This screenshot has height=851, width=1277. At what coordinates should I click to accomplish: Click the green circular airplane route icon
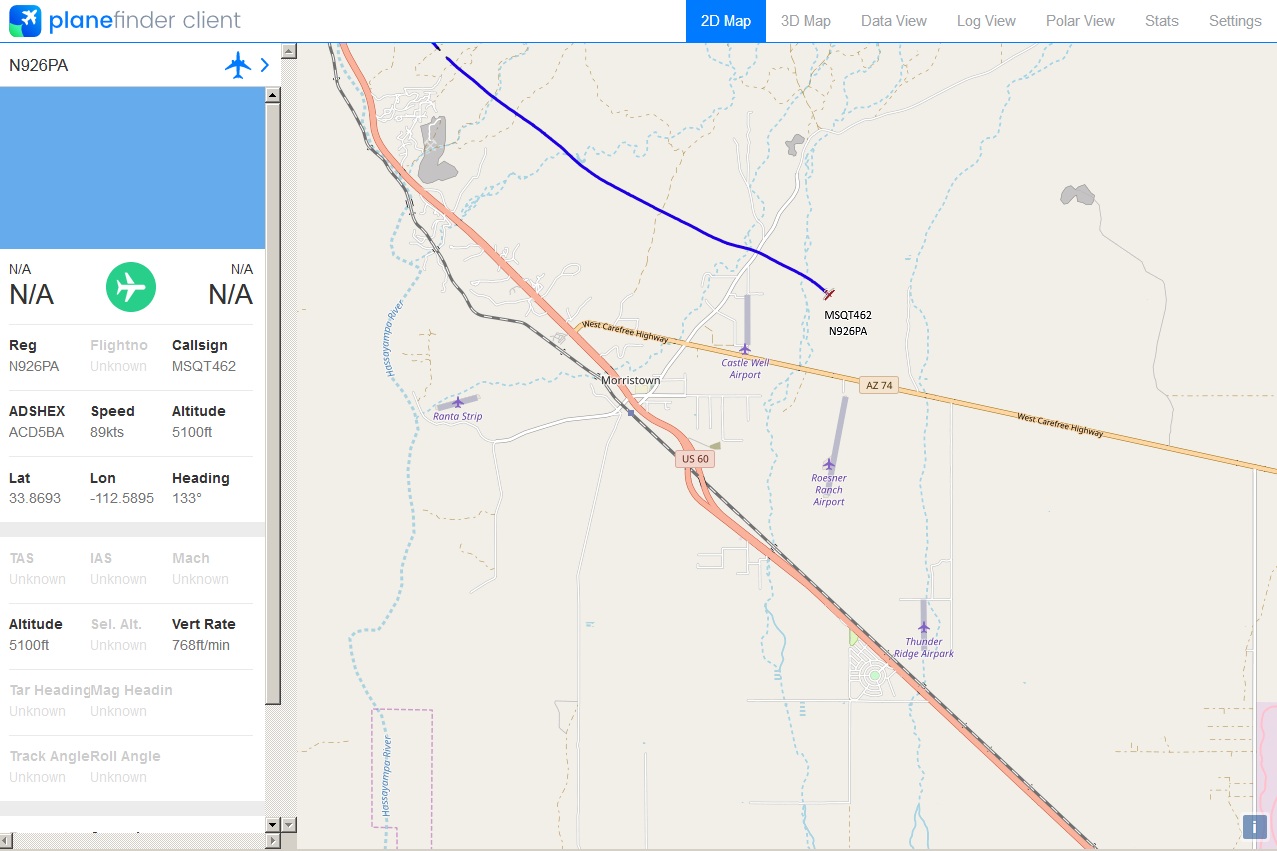[131, 287]
